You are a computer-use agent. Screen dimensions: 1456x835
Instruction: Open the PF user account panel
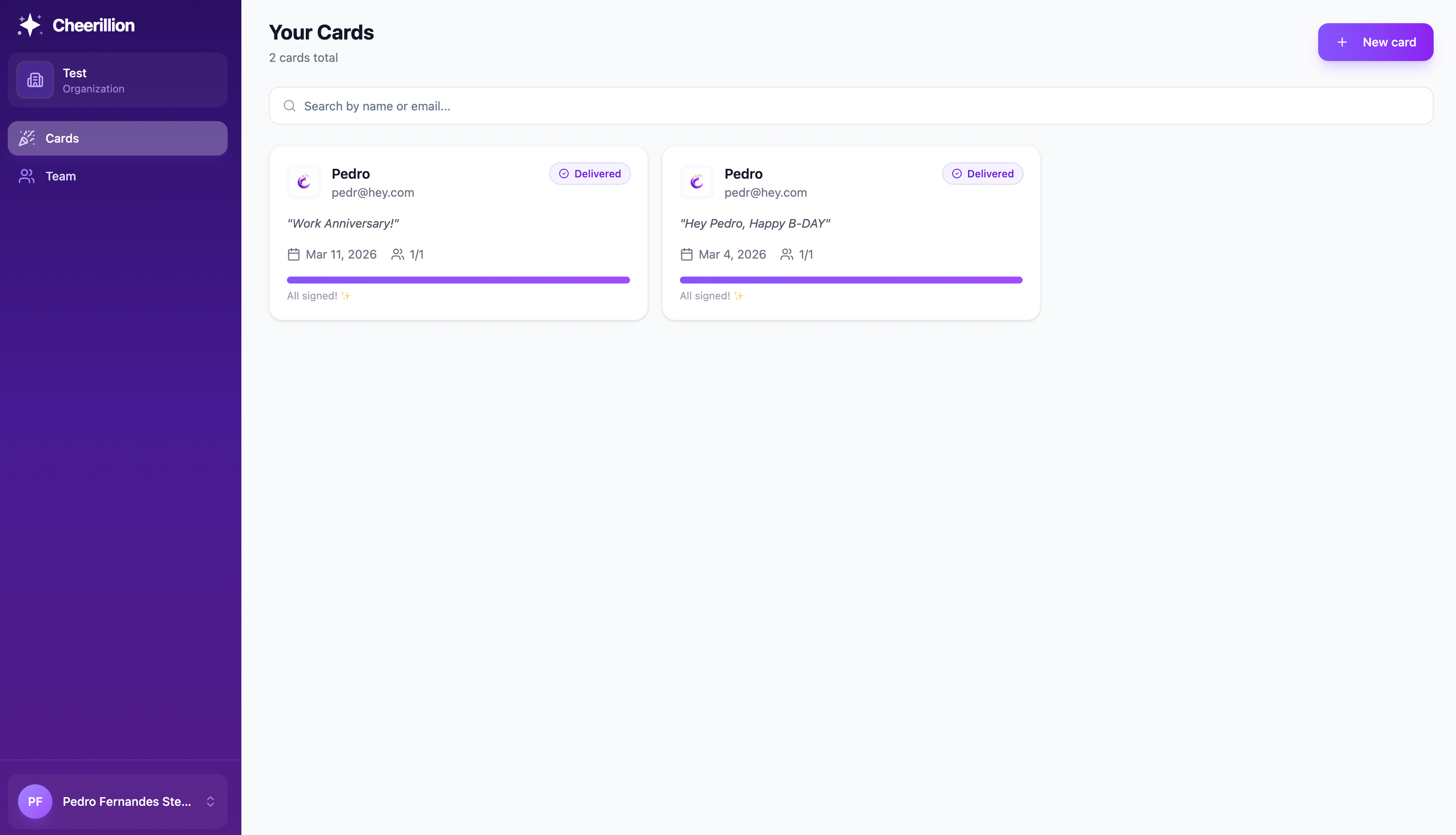[118, 801]
